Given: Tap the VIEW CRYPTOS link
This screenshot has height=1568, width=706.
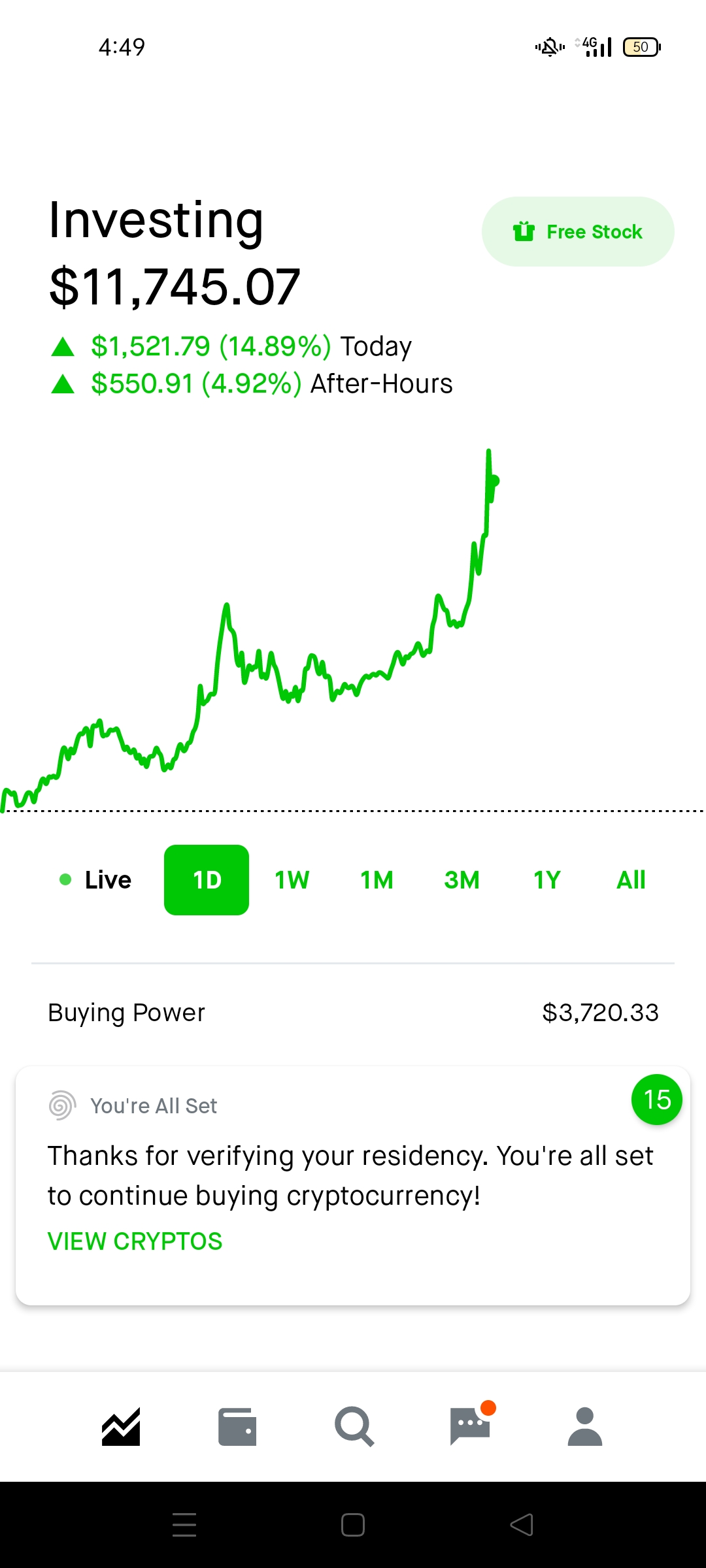Looking at the screenshot, I should click(135, 1241).
